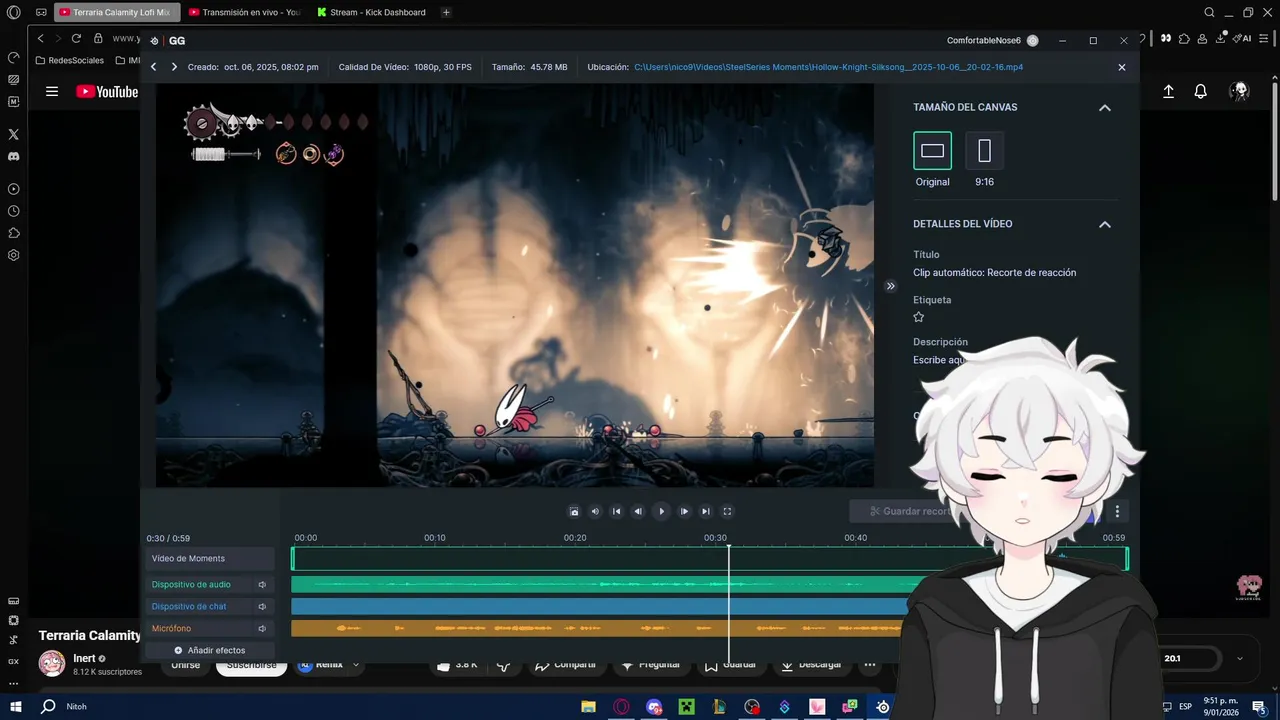Jump to clip end with skip-forward button
This screenshot has width=1280, height=720.
point(706,511)
